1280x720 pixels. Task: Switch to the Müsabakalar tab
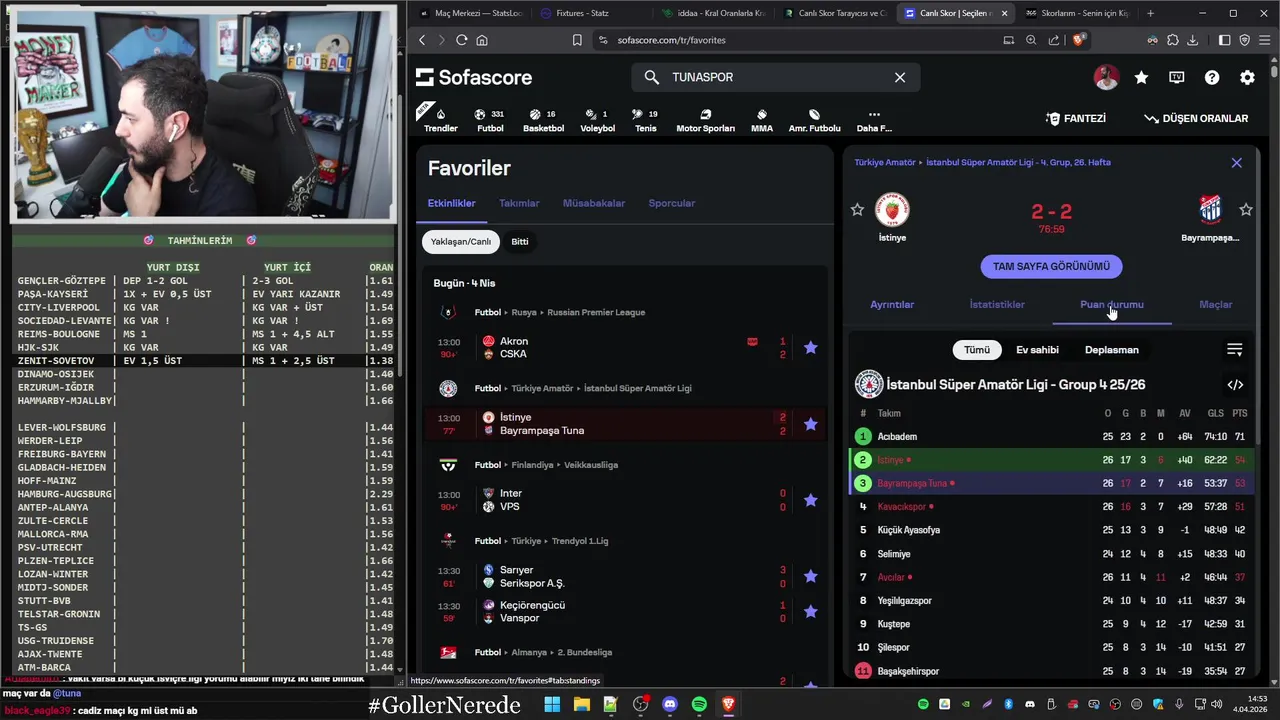click(x=594, y=203)
